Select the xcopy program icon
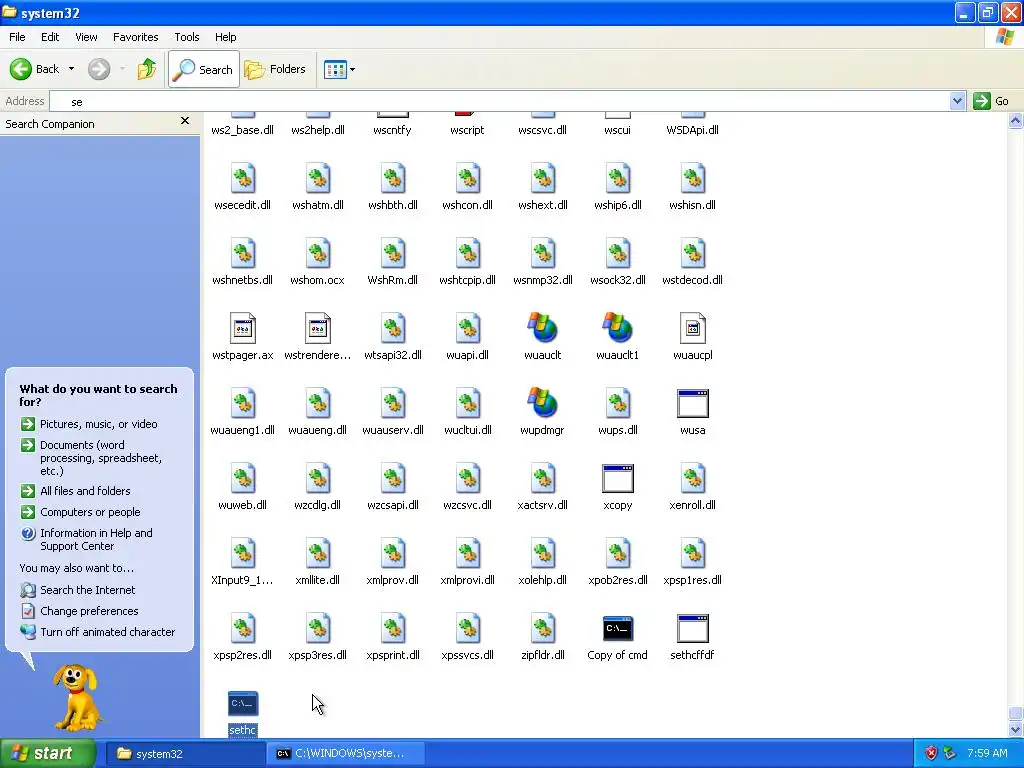 point(617,478)
